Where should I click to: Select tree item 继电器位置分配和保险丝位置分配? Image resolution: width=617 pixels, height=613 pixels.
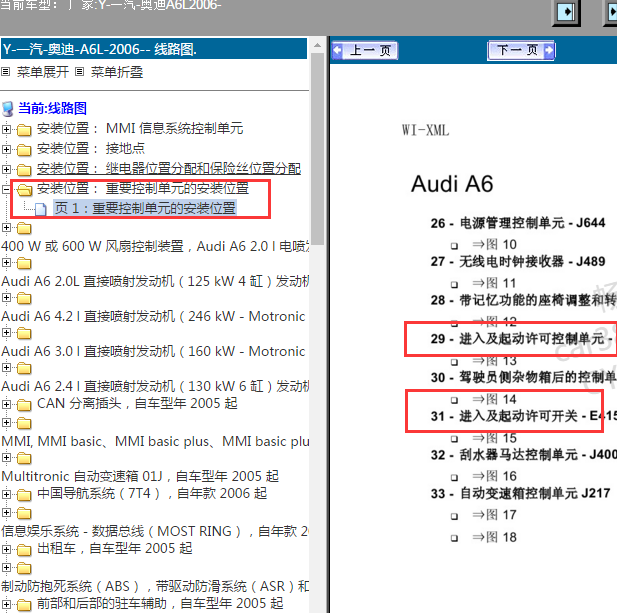tap(169, 168)
